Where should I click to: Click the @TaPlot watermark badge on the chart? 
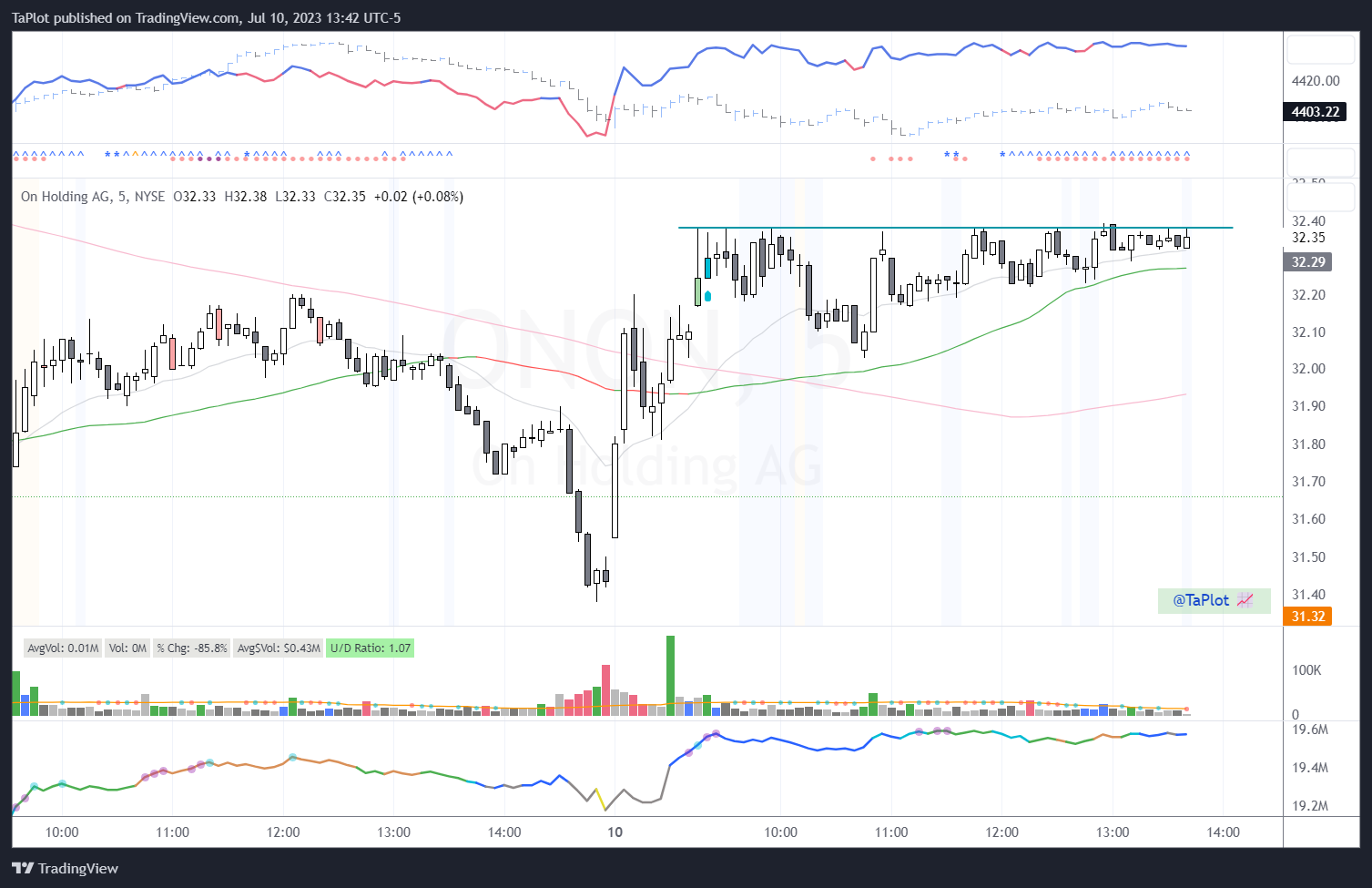[x=1204, y=600]
